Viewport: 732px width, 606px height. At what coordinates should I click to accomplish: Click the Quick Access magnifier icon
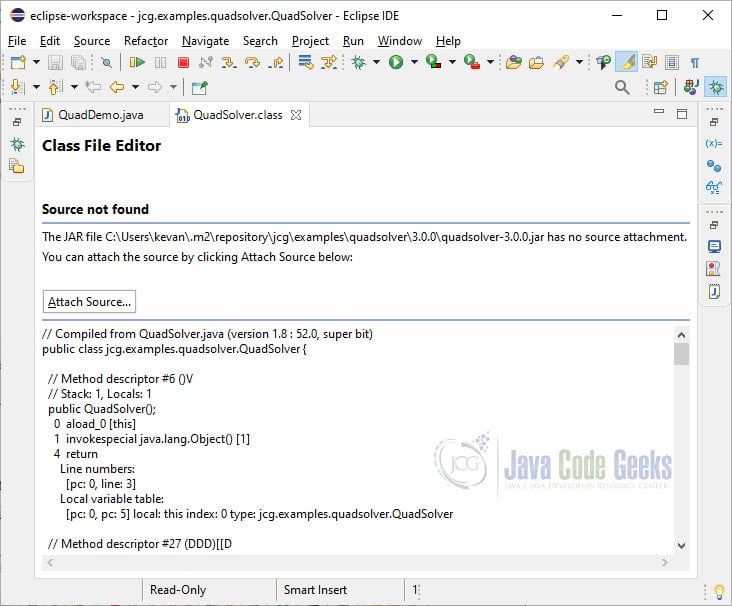(x=622, y=87)
